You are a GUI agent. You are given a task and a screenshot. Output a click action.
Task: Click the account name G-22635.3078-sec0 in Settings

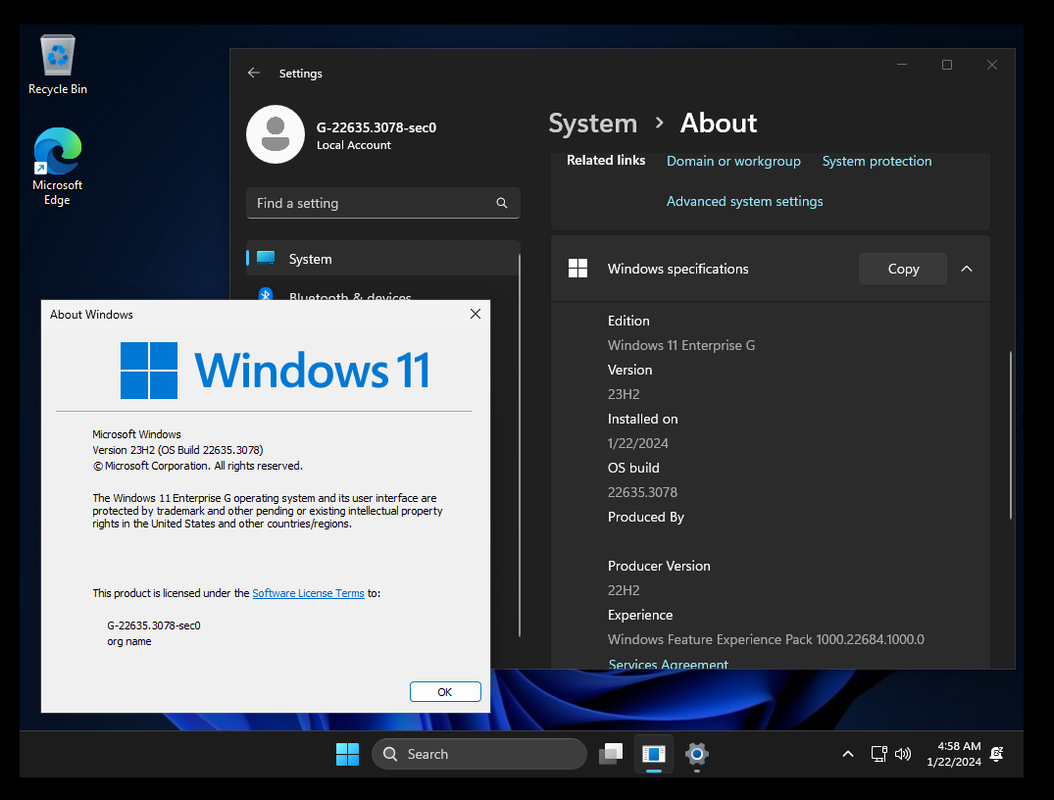point(376,127)
